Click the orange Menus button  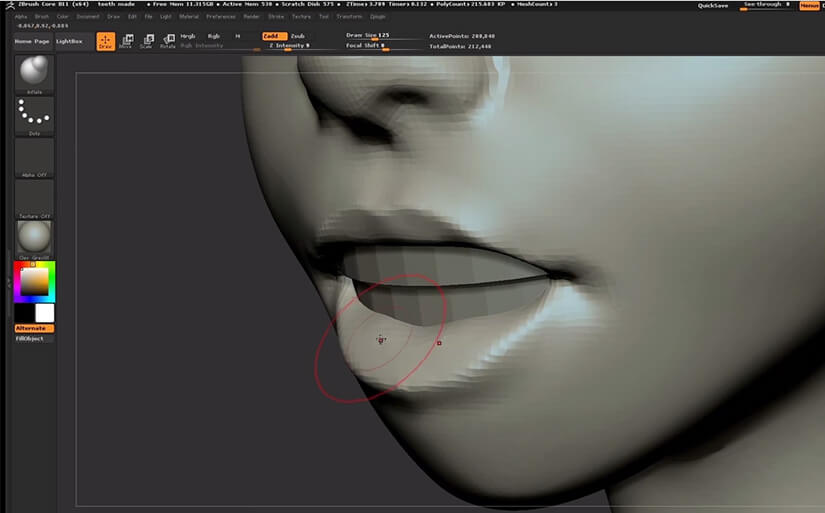pos(810,5)
